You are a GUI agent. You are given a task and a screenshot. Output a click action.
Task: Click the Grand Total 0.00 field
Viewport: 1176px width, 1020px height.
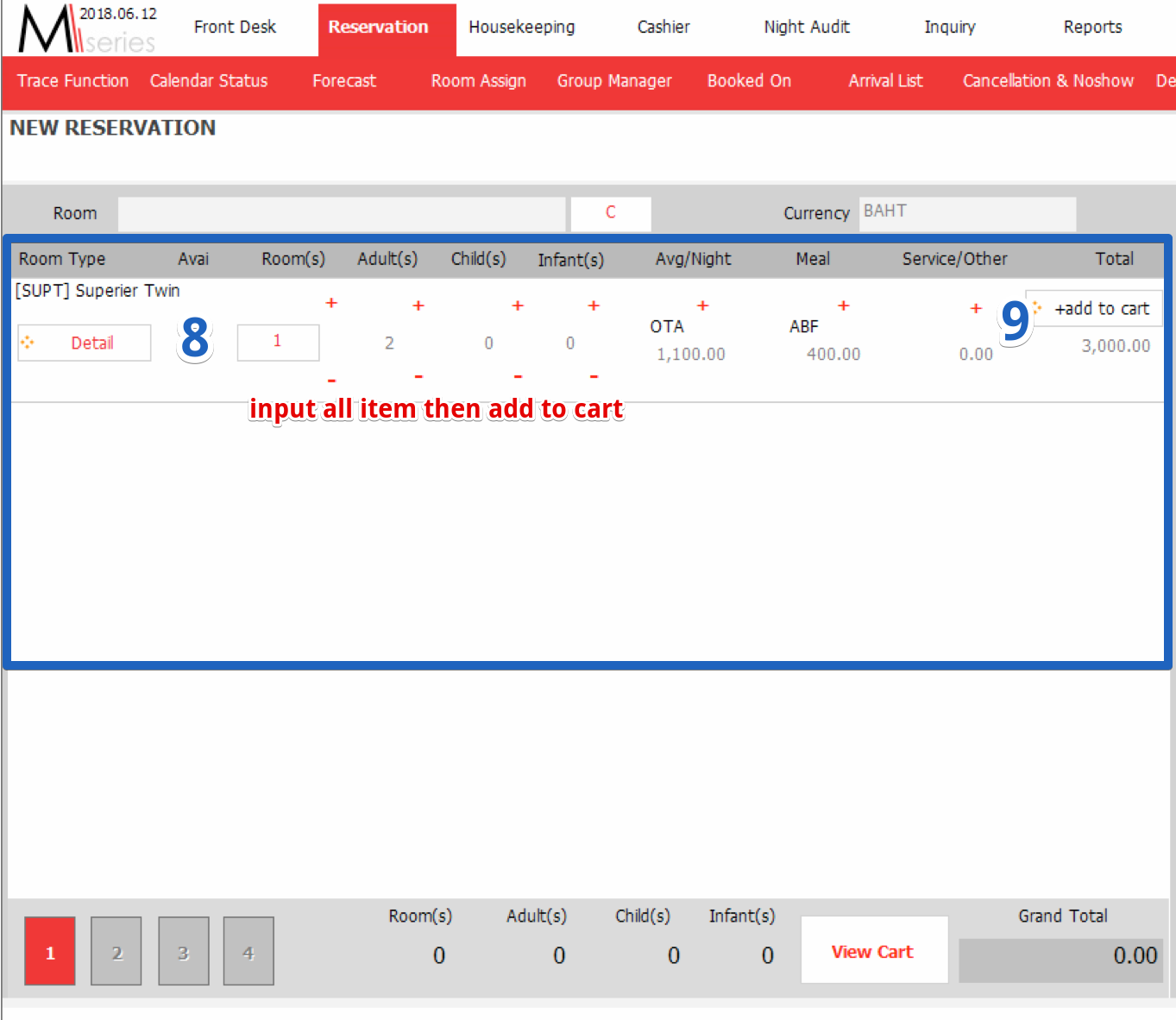pyautogui.click(x=1060, y=960)
